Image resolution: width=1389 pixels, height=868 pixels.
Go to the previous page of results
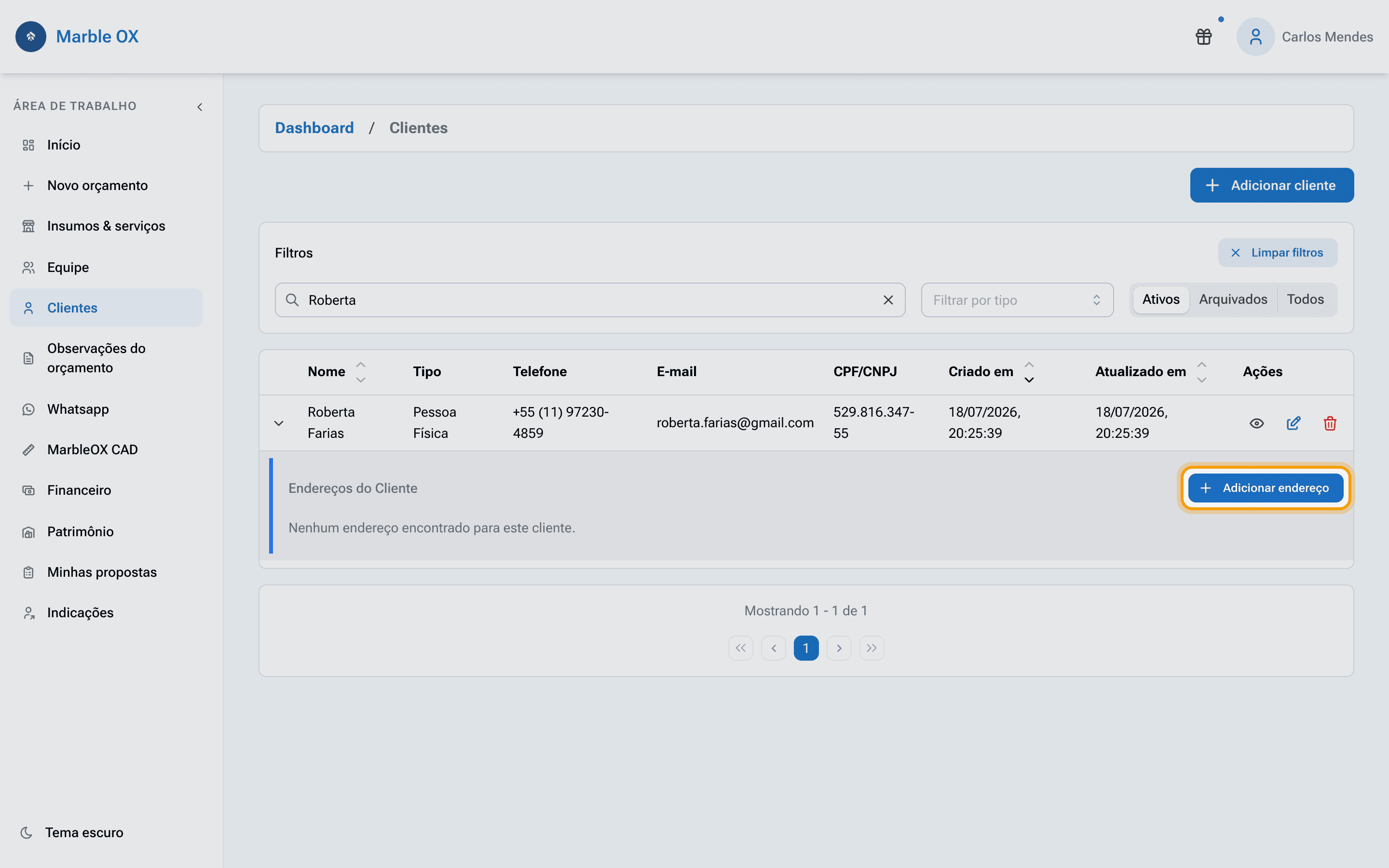(773, 648)
